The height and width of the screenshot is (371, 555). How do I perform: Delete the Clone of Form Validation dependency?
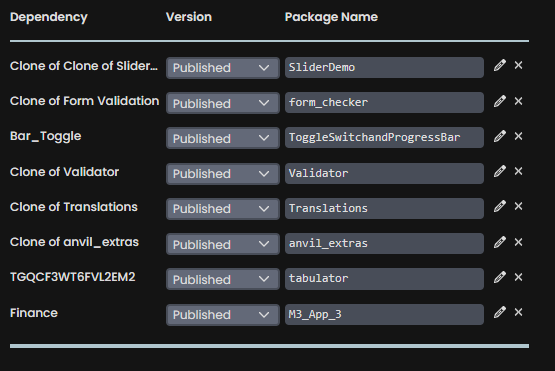click(x=518, y=101)
